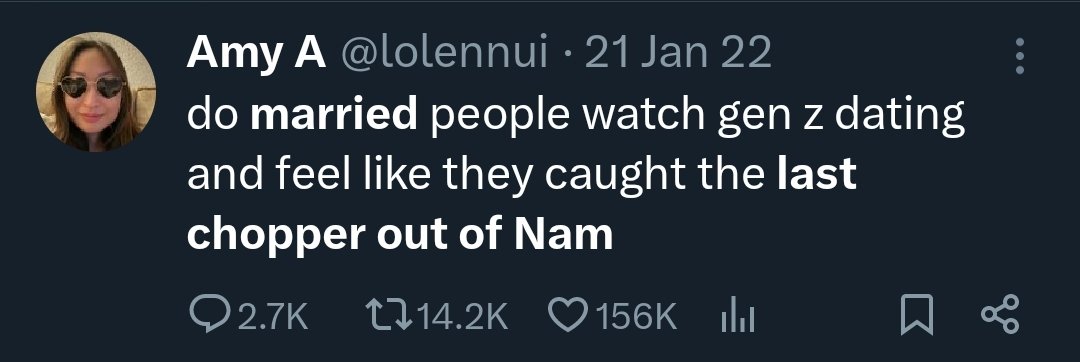Screen dimensions: 1080x362
Task: Click the words "gen z dating"
Action: click(x=841, y=117)
